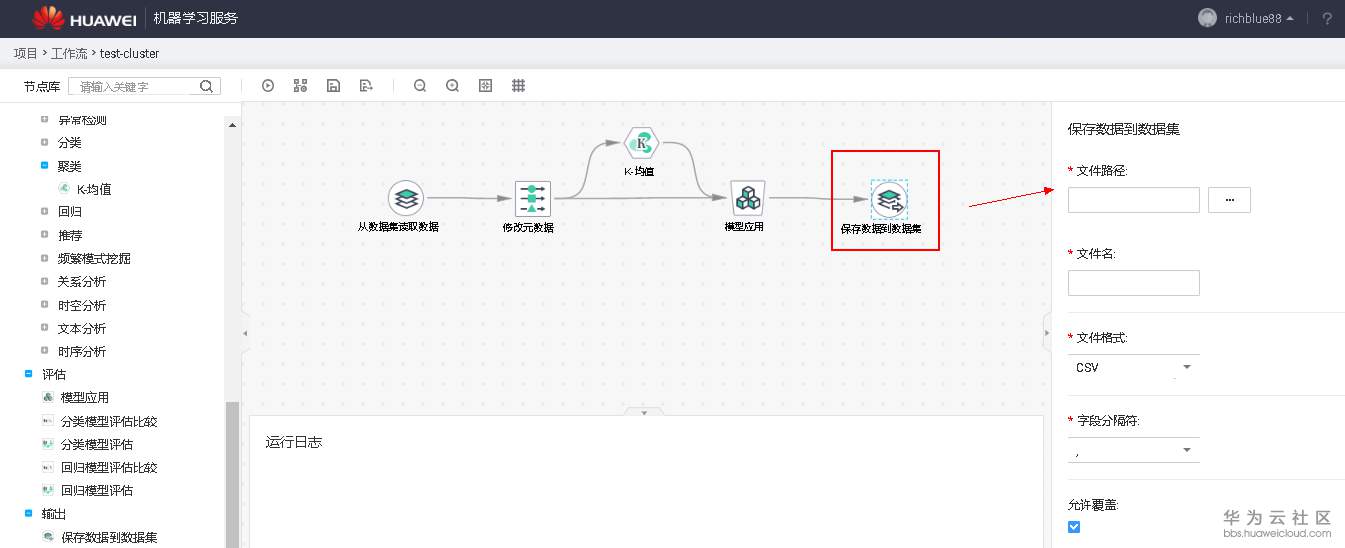Click the file path browse ... button
The height and width of the screenshot is (548, 1345).
pyautogui.click(x=1229, y=200)
